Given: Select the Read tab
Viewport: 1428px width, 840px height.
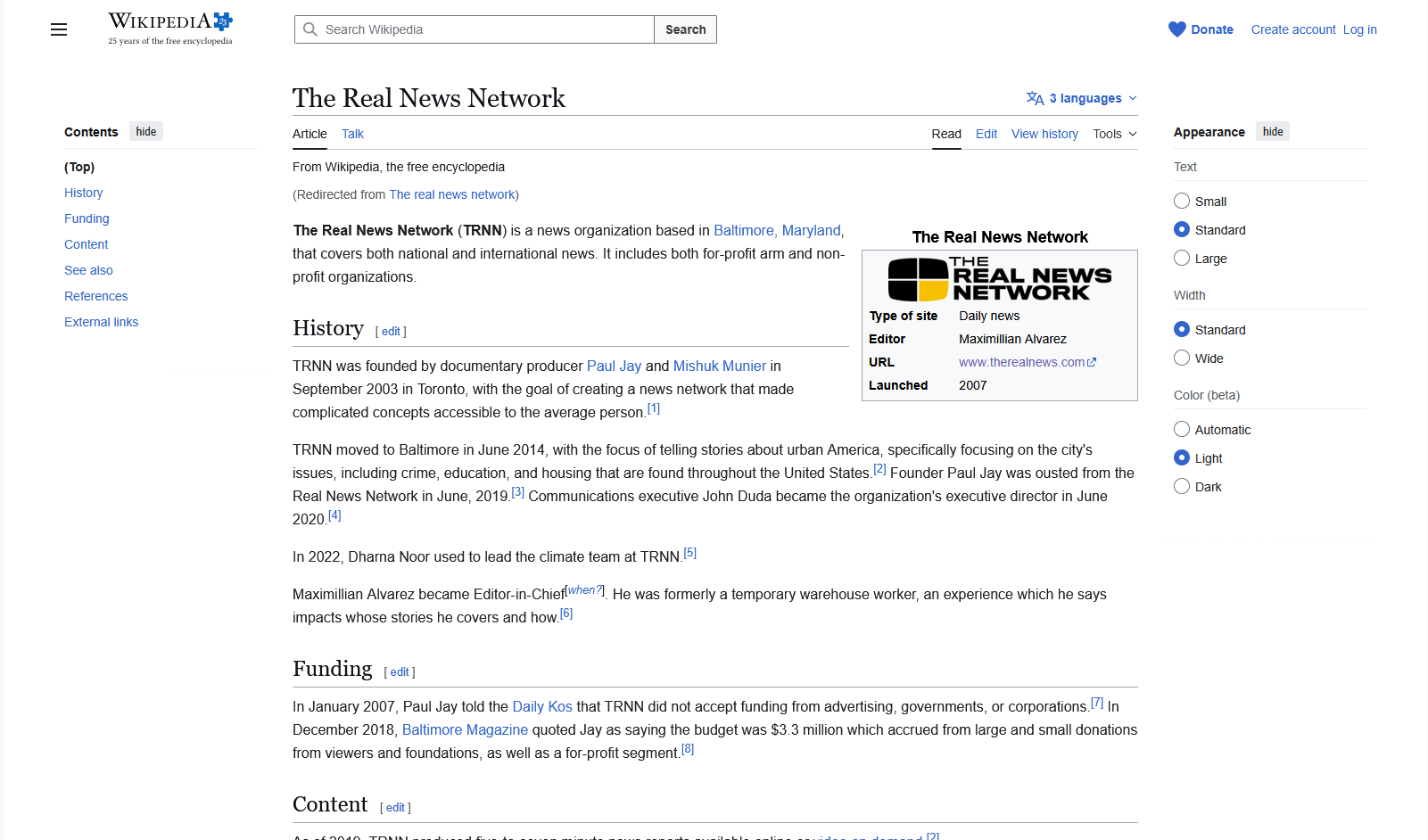Looking at the screenshot, I should [946, 134].
